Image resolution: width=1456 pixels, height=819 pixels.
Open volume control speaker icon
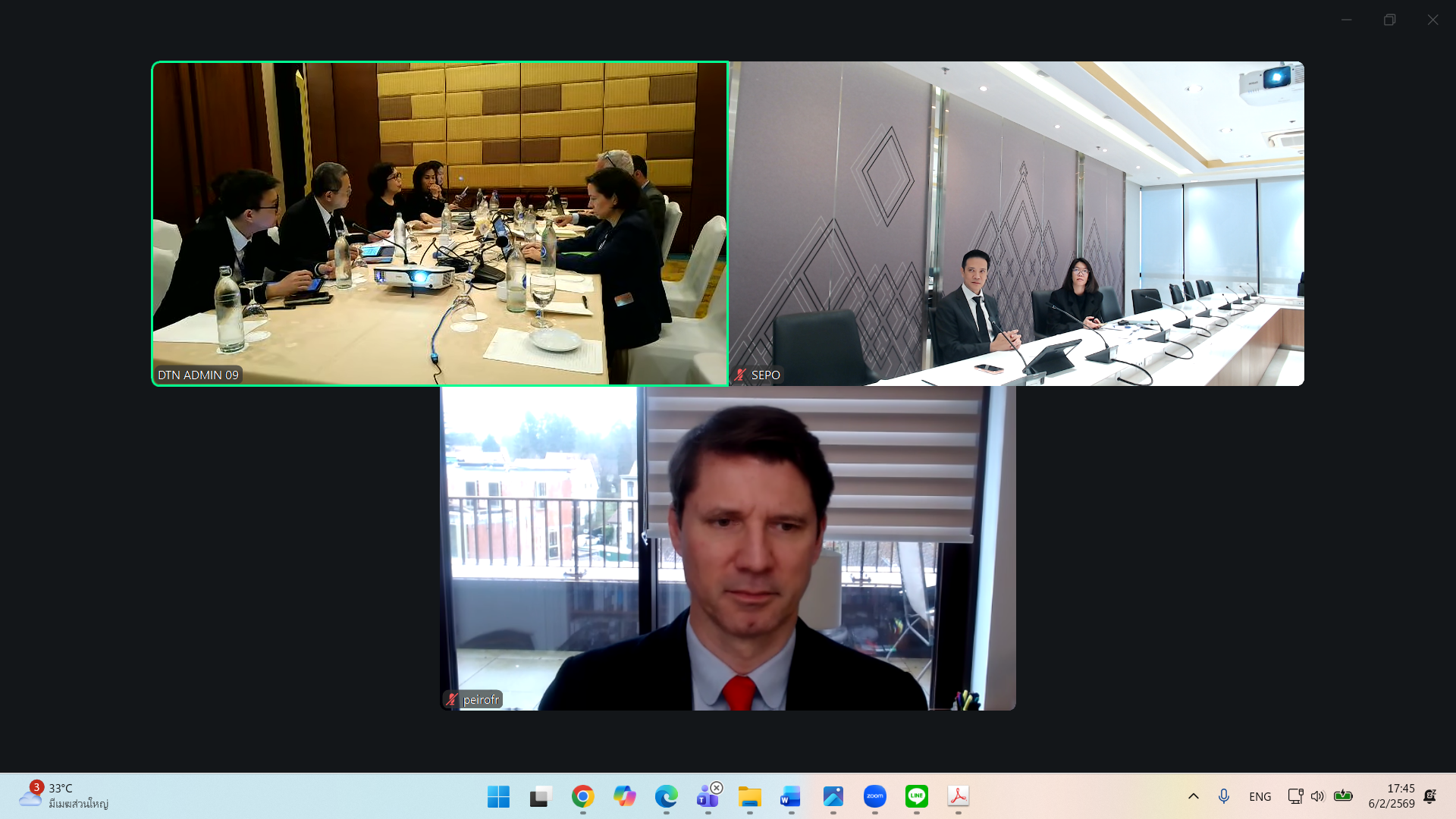1317,796
